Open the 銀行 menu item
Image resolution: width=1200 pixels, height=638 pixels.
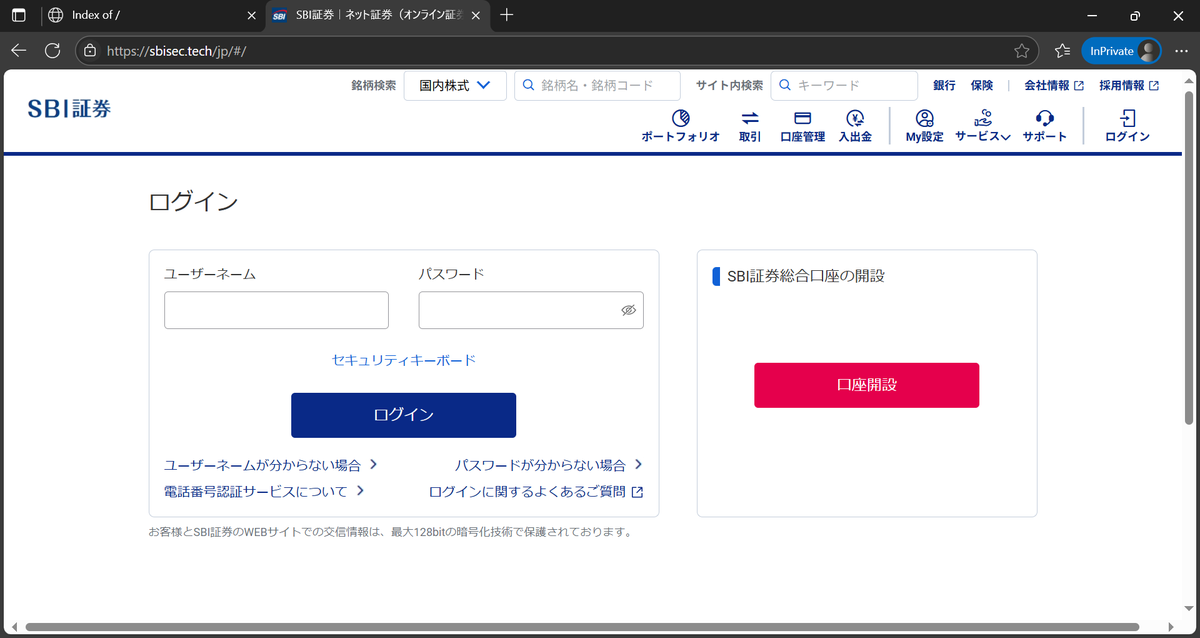pos(944,86)
